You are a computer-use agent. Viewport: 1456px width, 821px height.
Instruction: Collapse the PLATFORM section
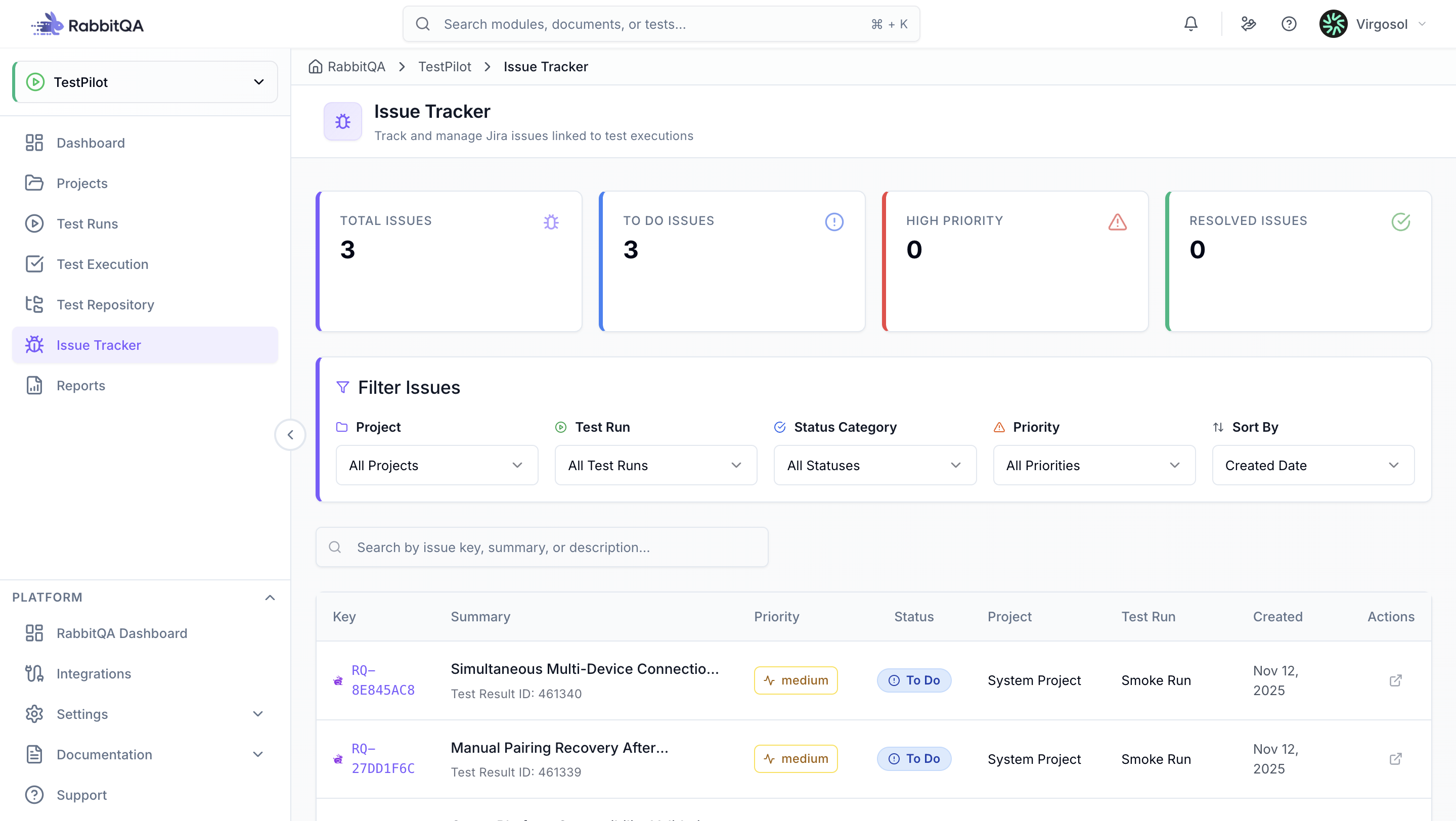tap(270, 597)
